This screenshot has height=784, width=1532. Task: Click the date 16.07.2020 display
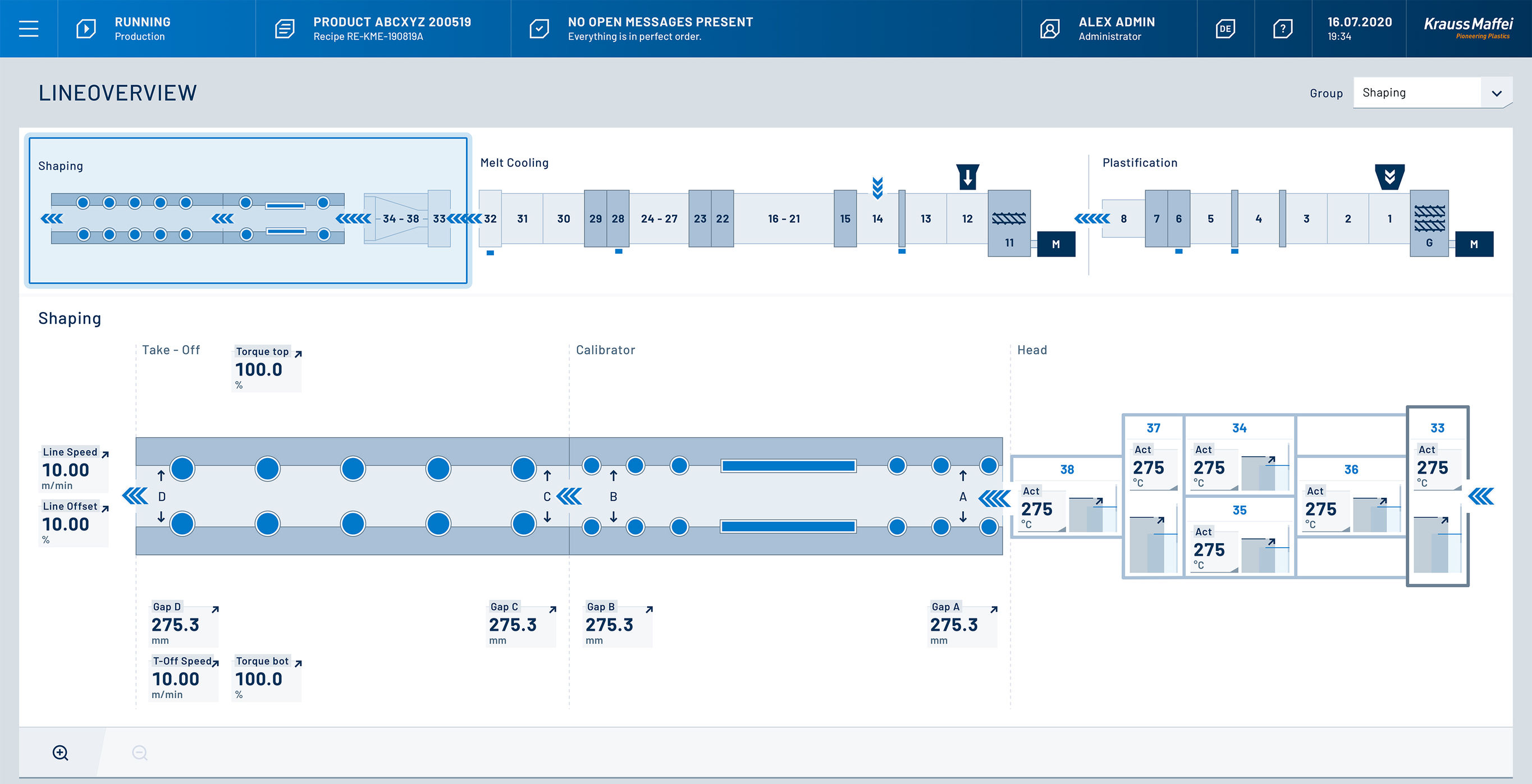(1360, 22)
